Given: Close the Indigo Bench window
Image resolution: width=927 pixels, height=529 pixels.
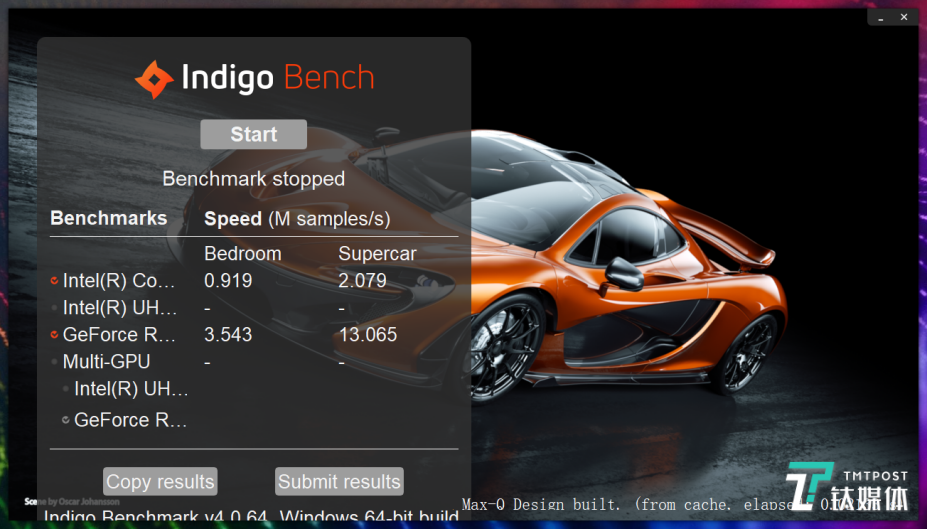Looking at the screenshot, I should coord(904,17).
